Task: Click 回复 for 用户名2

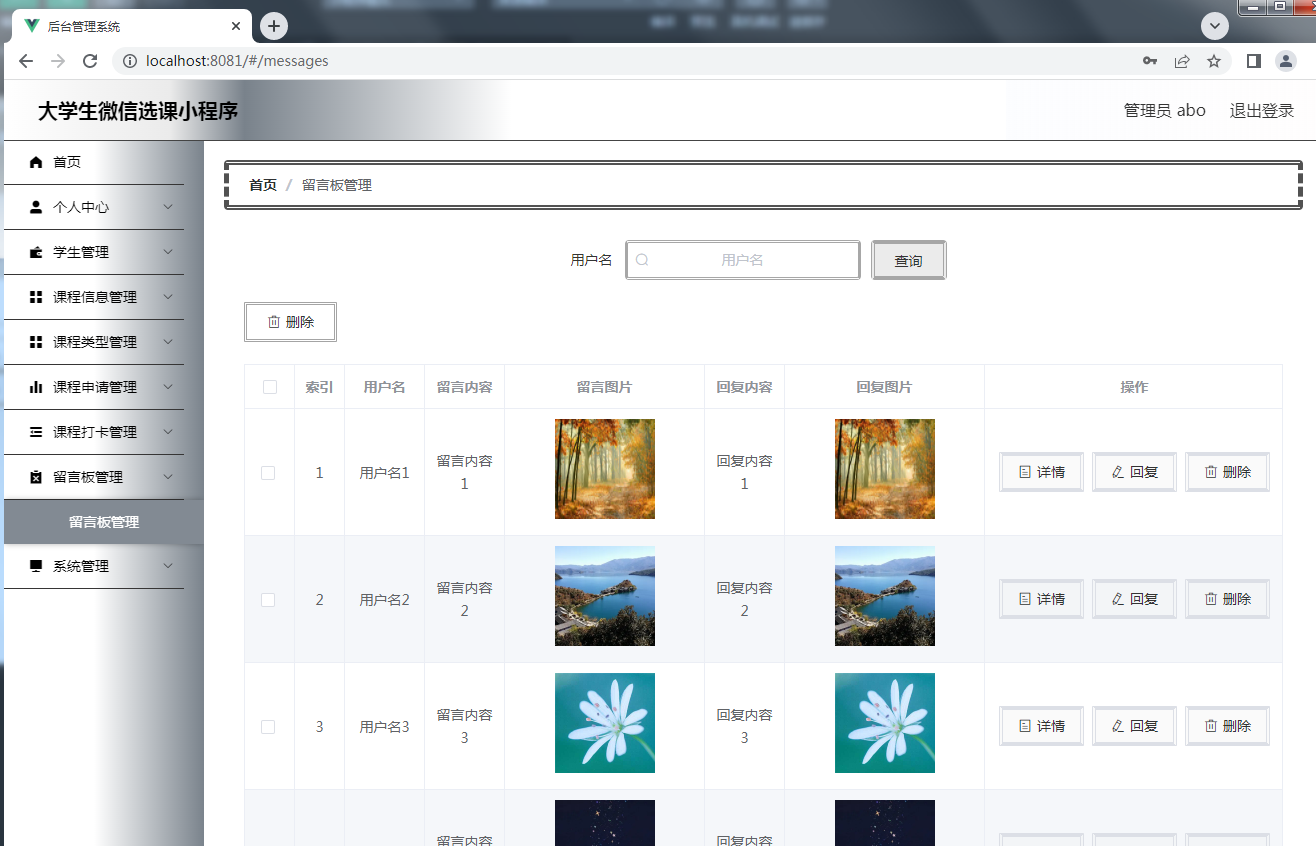Action: click(1134, 599)
